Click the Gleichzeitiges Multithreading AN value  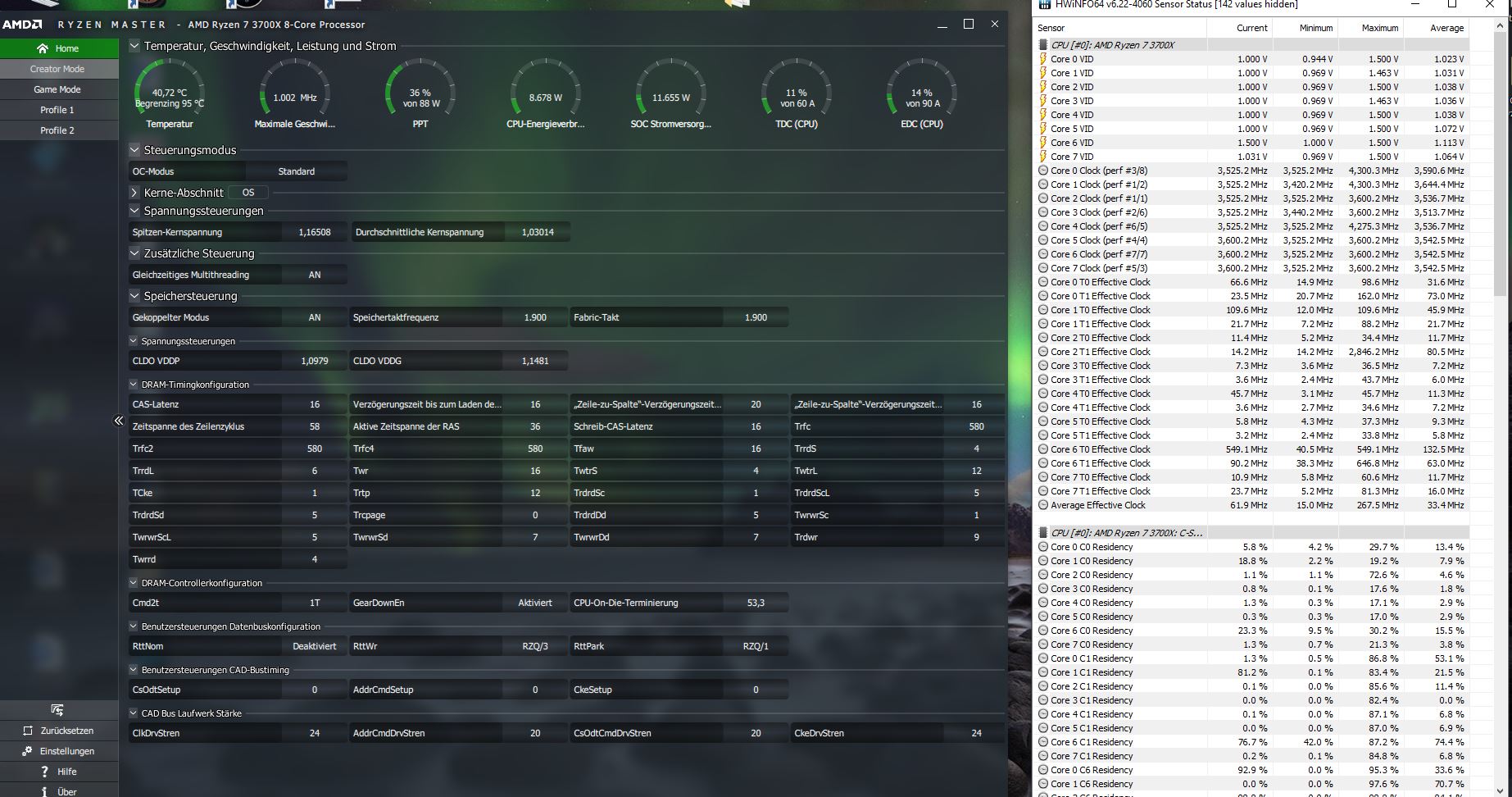(x=315, y=275)
